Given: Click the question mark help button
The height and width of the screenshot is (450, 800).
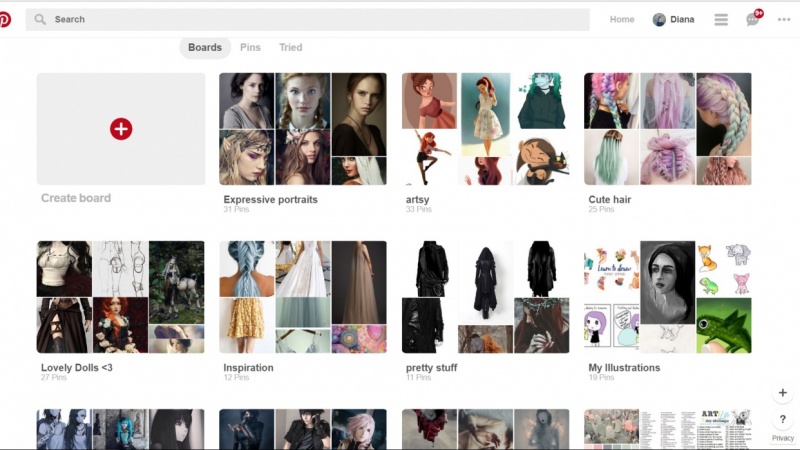Looking at the screenshot, I should (783, 419).
